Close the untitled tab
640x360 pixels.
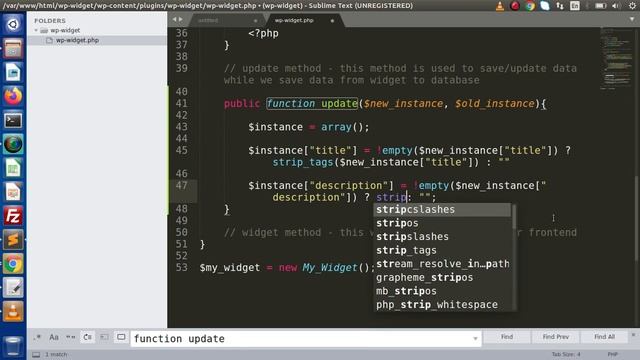click(x=256, y=20)
